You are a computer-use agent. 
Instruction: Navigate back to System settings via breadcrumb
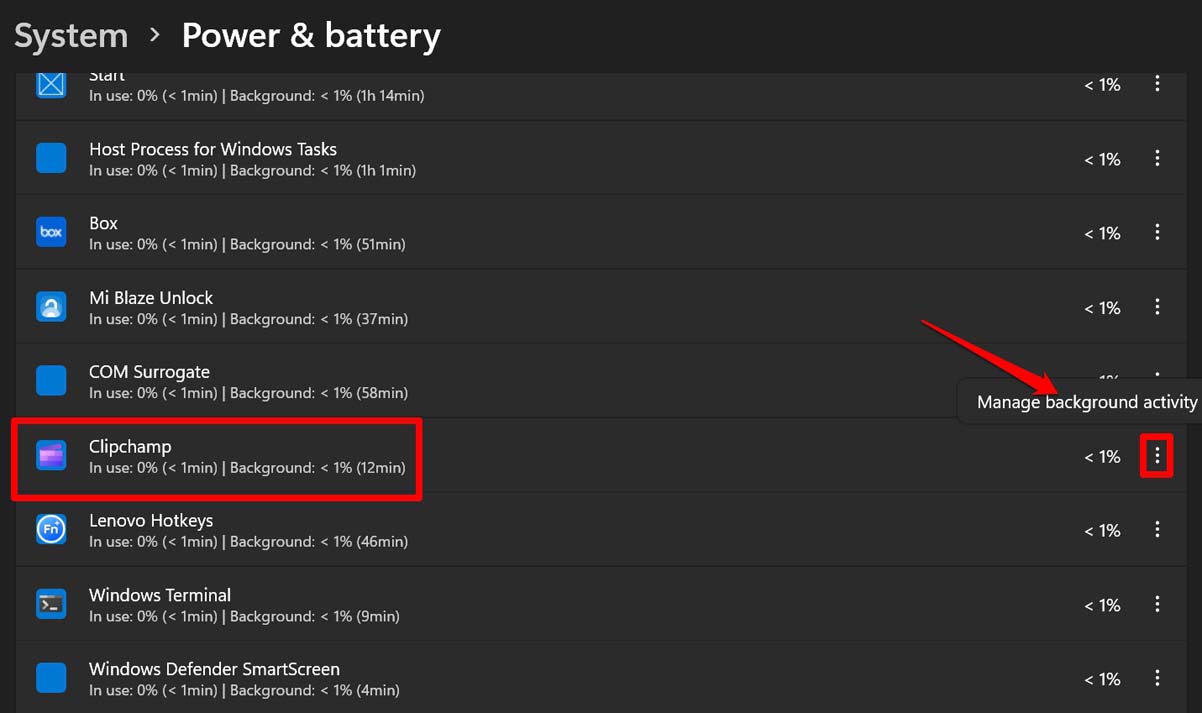[70, 35]
